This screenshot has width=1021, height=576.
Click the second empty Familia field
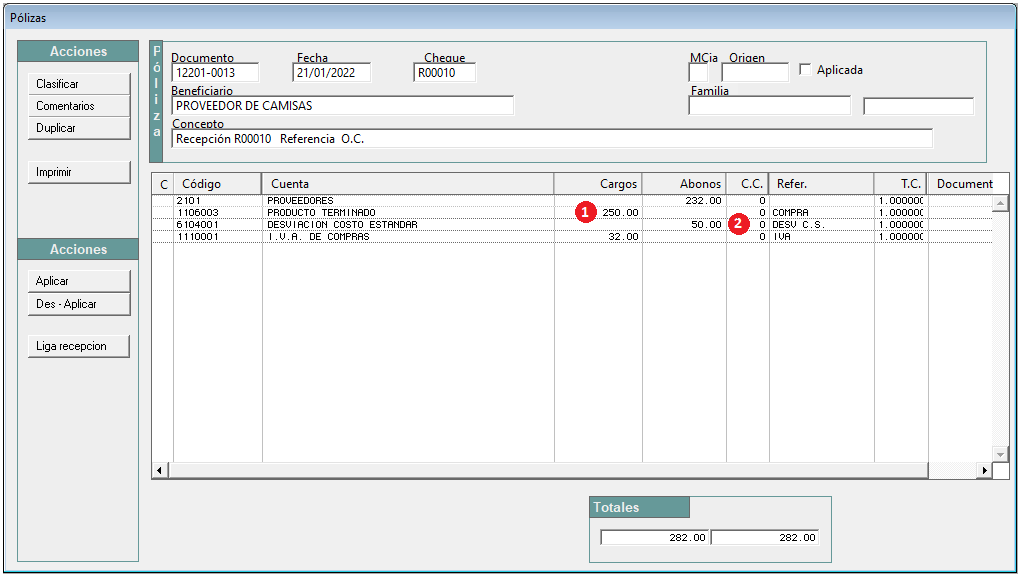[x=918, y=106]
